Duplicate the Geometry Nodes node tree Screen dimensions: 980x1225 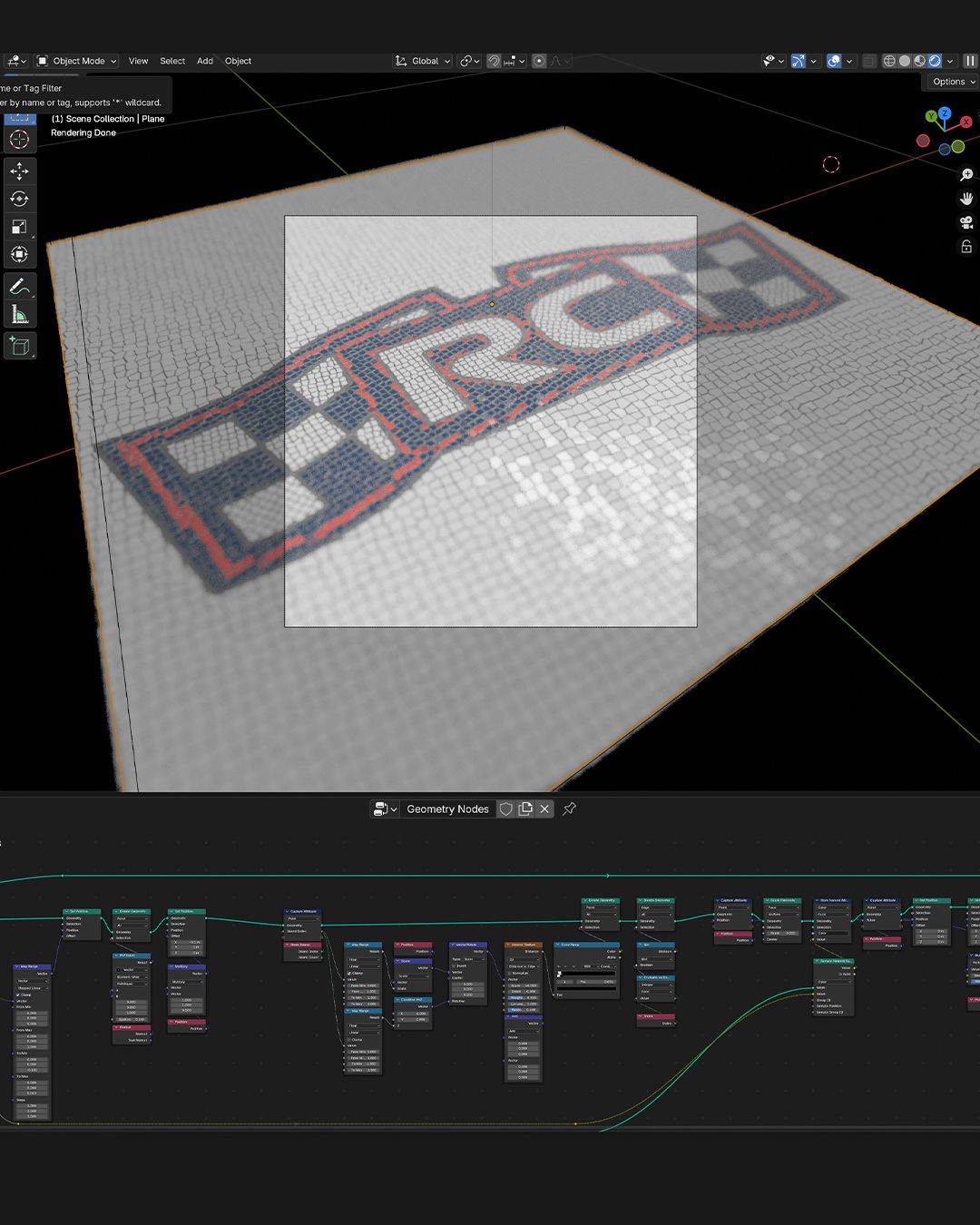(x=525, y=808)
